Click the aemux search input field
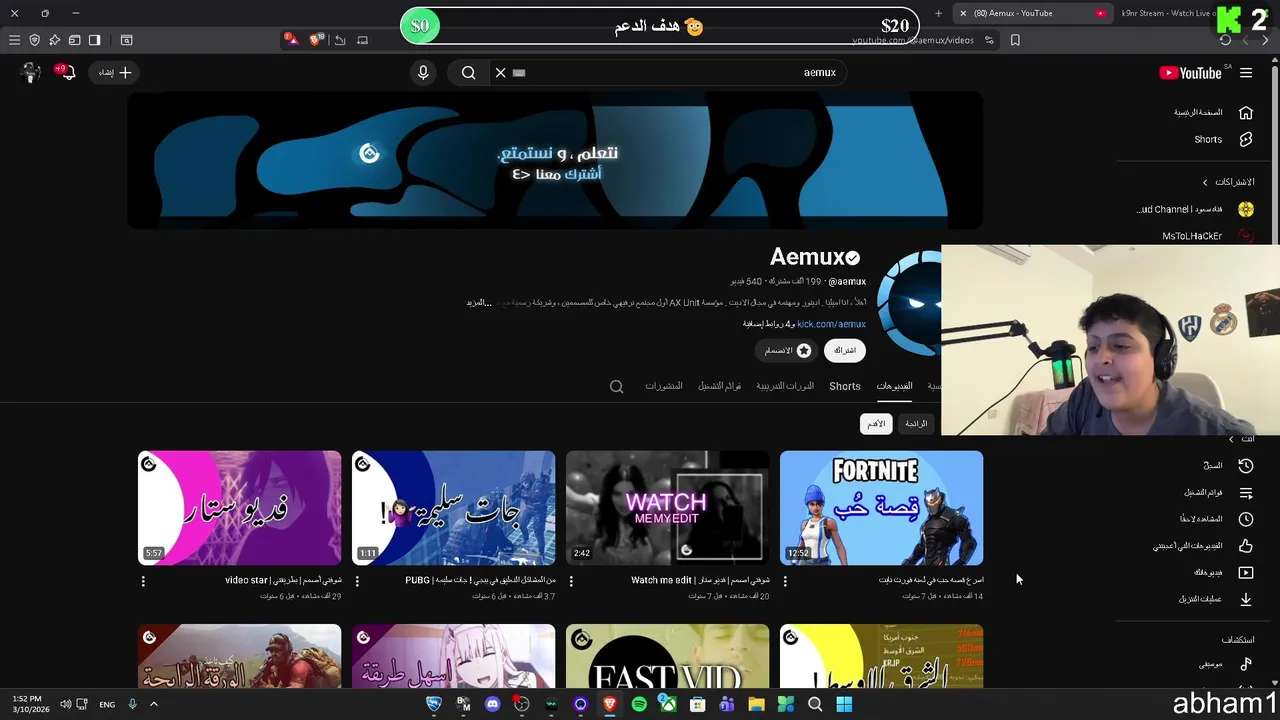 coord(680,72)
